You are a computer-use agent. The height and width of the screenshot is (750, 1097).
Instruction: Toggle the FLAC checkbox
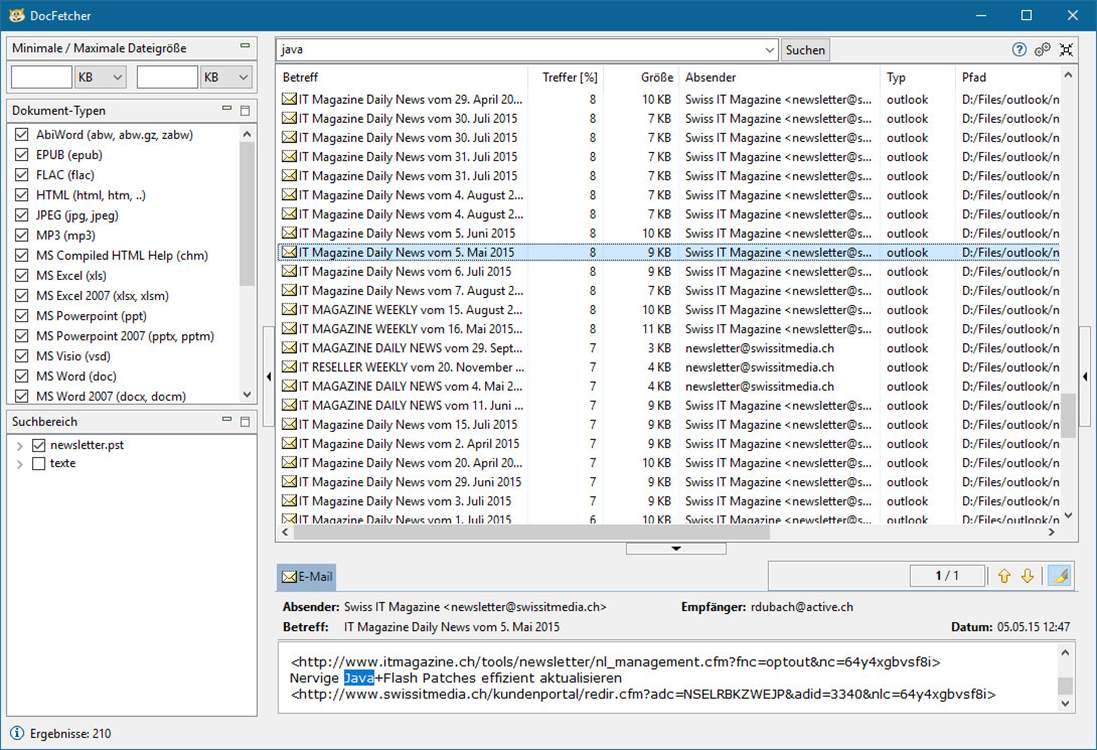[x=22, y=175]
